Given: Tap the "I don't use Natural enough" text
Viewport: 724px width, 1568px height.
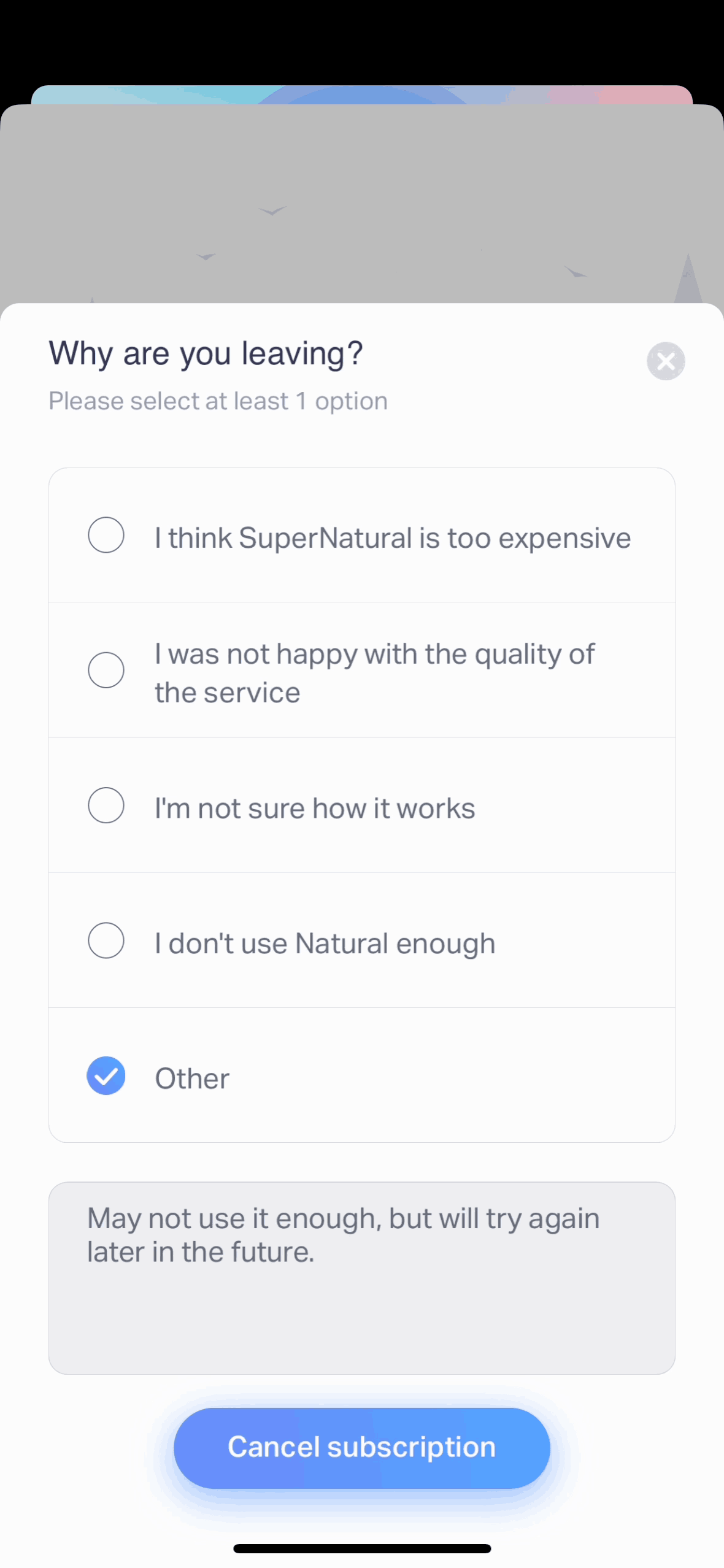Looking at the screenshot, I should pyautogui.click(x=325, y=943).
